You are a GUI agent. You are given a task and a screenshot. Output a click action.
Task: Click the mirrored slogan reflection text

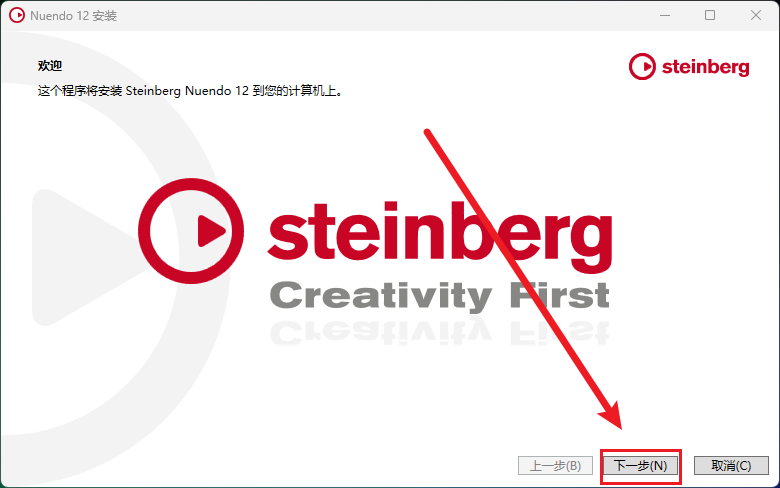pos(440,332)
